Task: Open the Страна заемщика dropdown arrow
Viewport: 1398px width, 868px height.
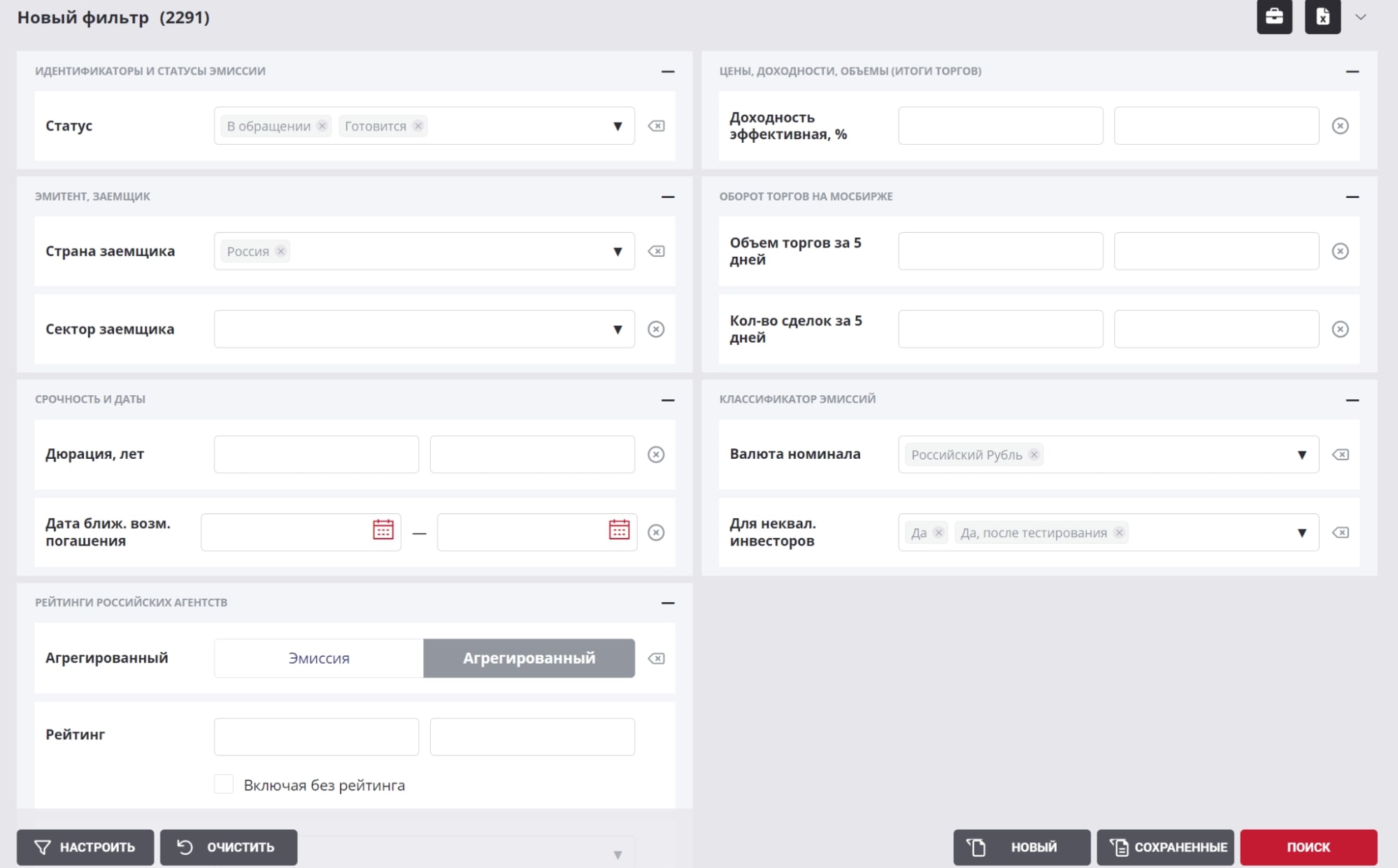Action: [618, 251]
